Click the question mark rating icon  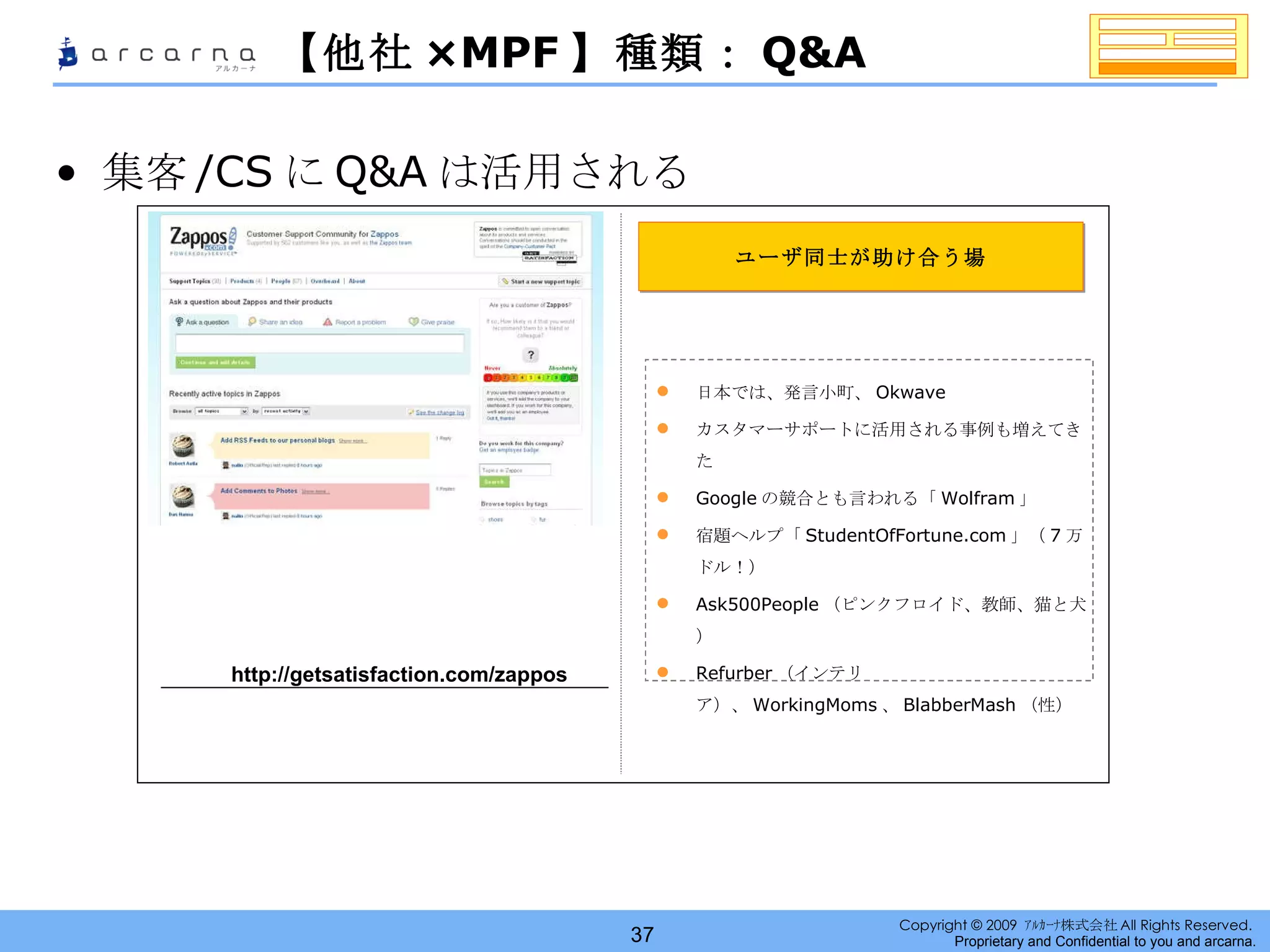point(530,355)
